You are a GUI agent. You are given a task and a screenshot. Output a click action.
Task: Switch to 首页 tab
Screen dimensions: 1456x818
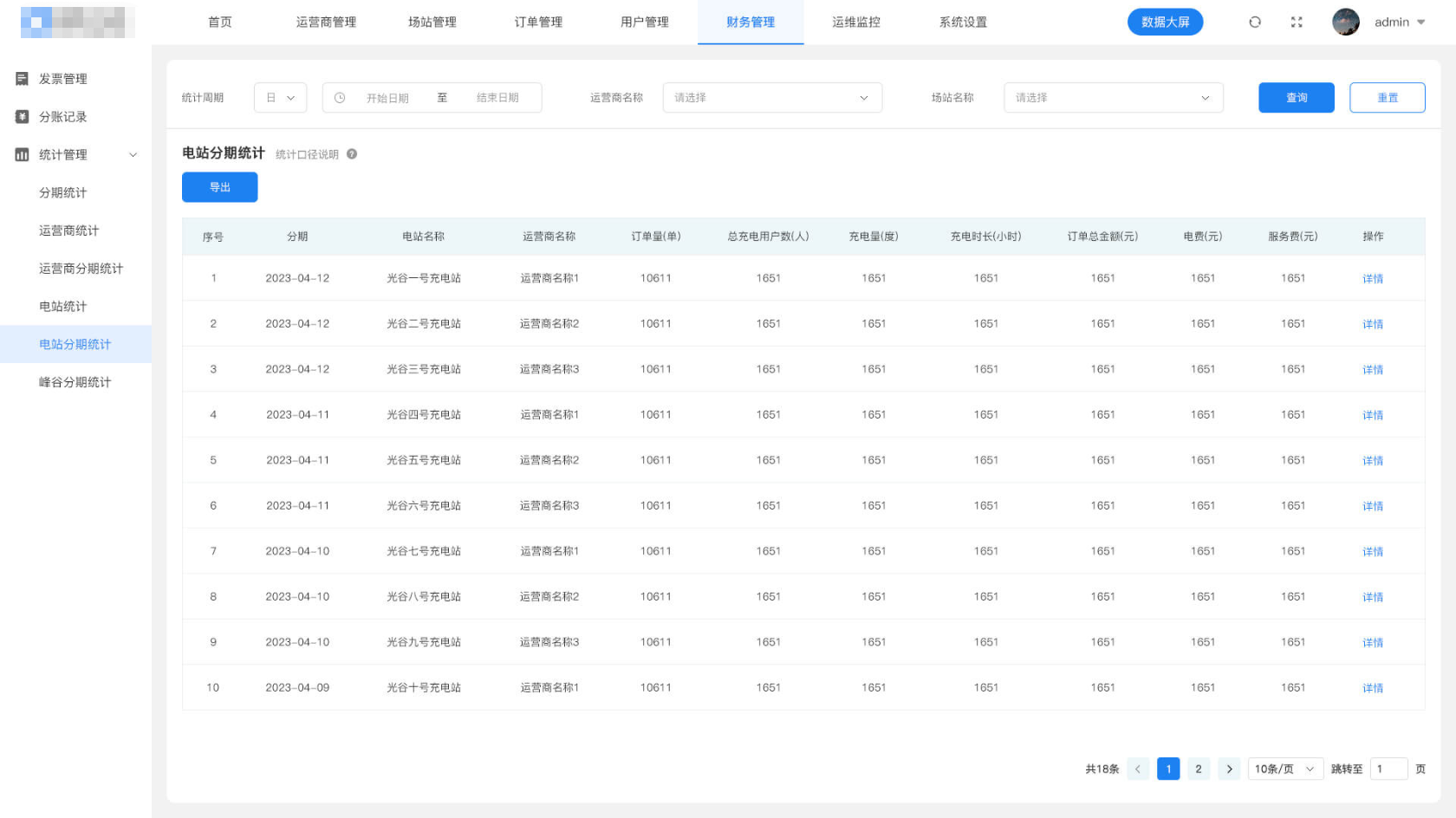[x=220, y=23]
